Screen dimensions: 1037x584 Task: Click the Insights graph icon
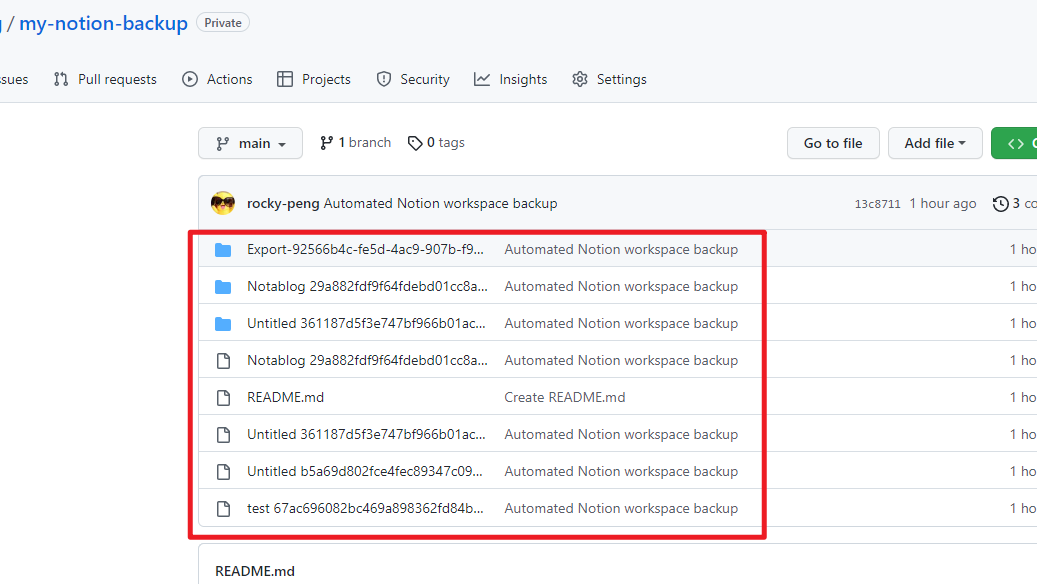click(482, 79)
